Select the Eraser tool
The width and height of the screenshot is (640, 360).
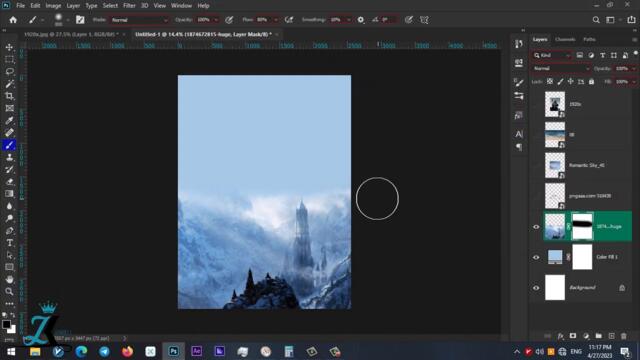pyautogui.click(x=9, y=182)
